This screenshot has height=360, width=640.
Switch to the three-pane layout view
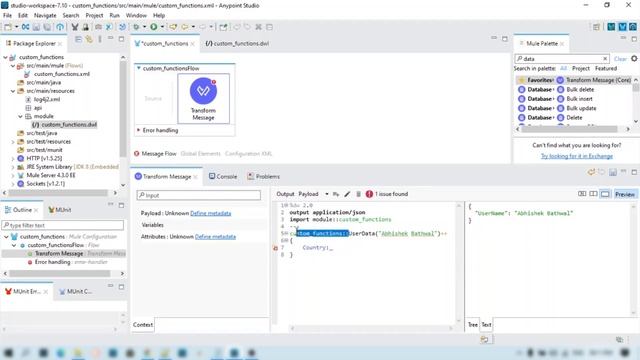pos(582,194)
